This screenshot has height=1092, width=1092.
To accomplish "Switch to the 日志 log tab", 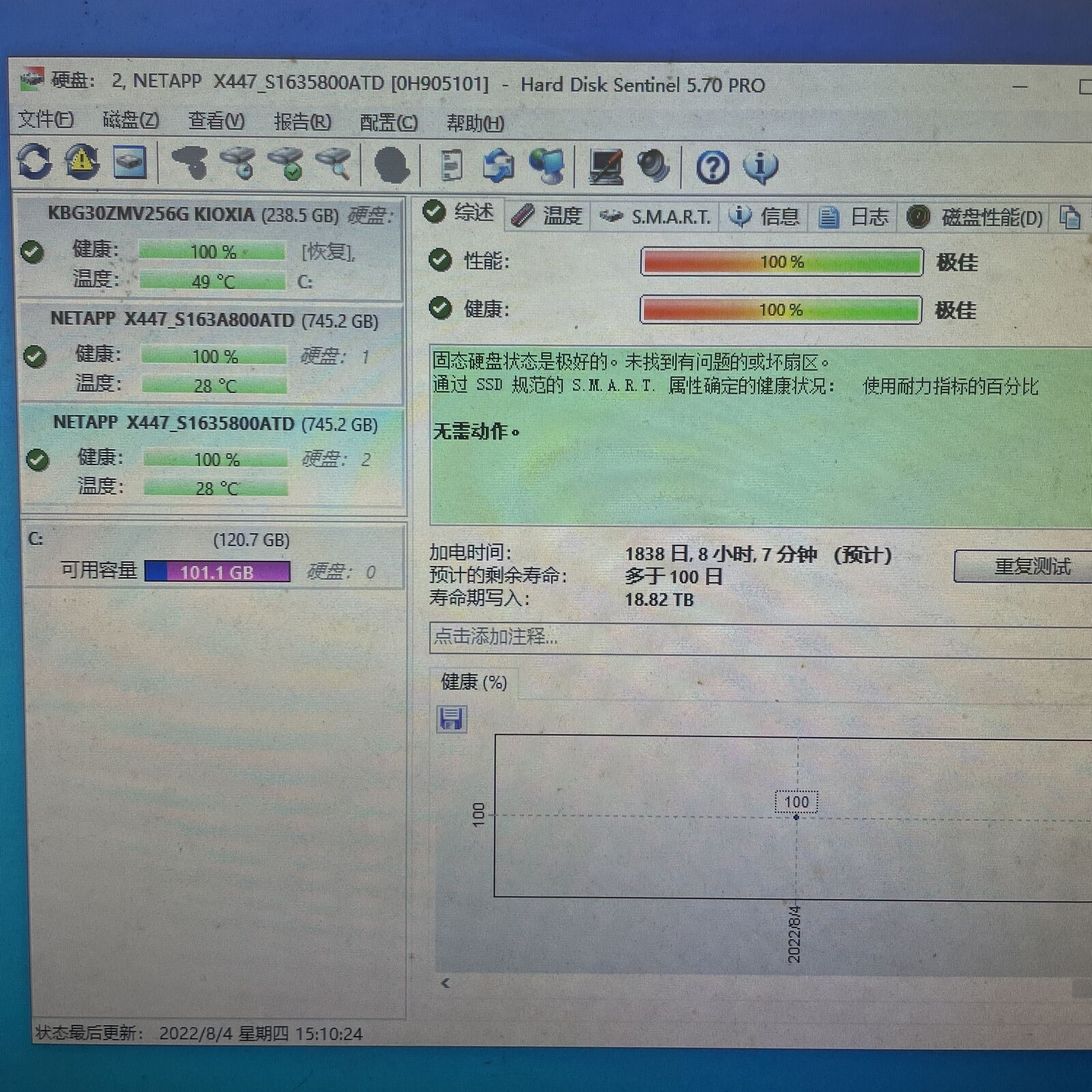I will tap(854, 217).
